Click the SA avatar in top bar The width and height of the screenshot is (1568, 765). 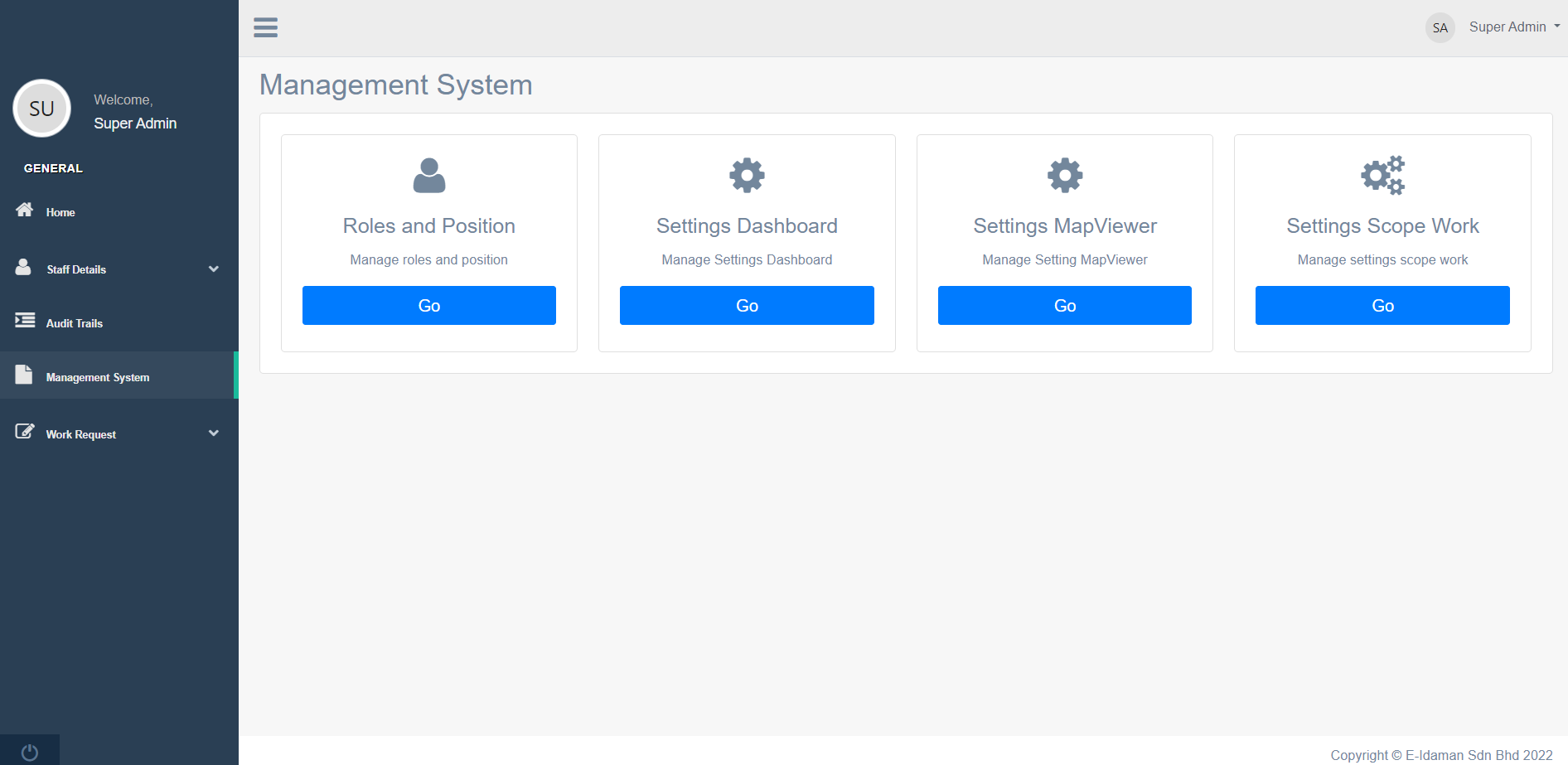pyautogui.click(x=1440, y=27)
